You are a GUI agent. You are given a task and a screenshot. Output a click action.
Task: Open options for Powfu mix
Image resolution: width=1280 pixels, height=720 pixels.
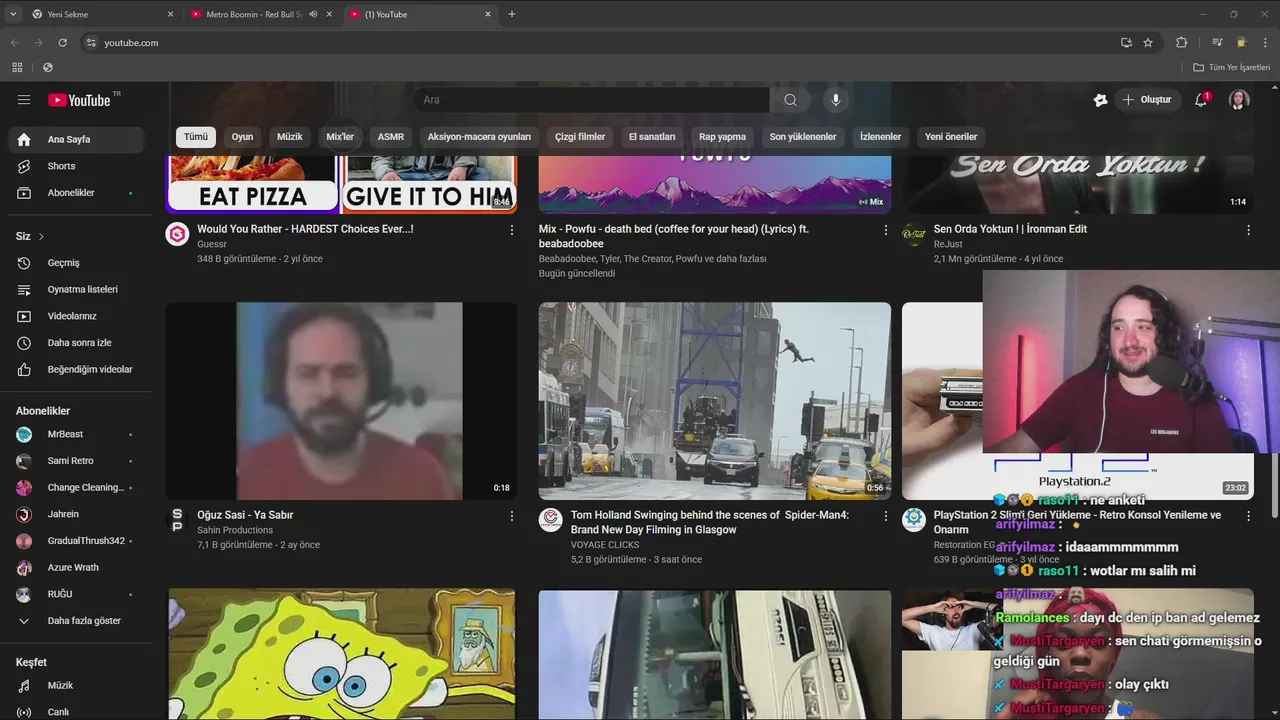(x=885, y=230)
